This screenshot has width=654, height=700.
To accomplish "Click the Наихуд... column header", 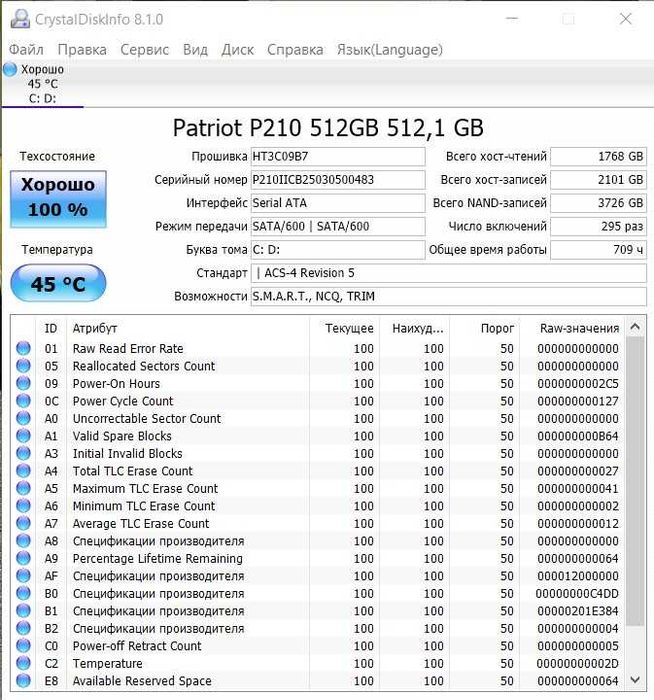I will [x=414, y=329].
